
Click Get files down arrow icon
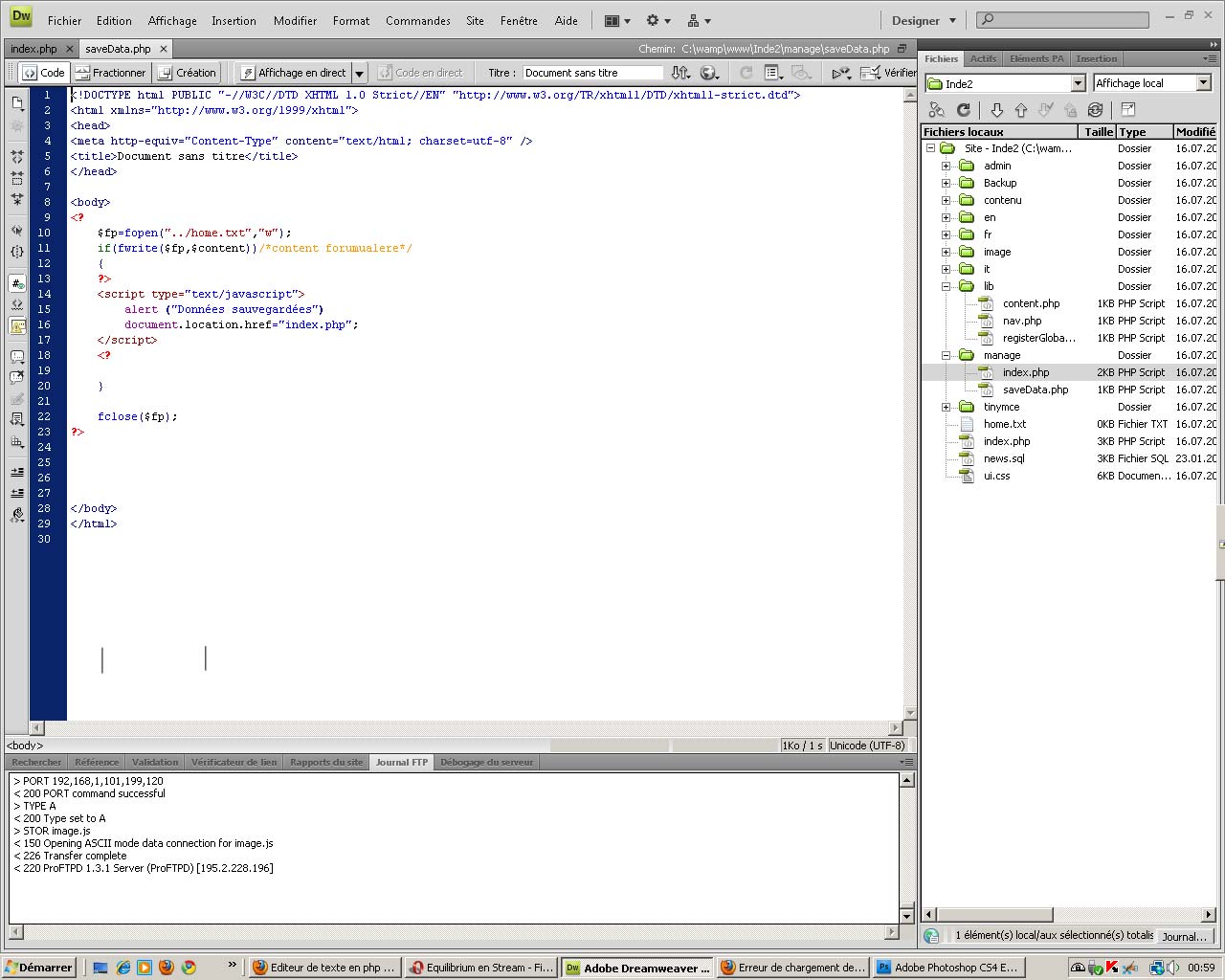(x=996, y=110)
